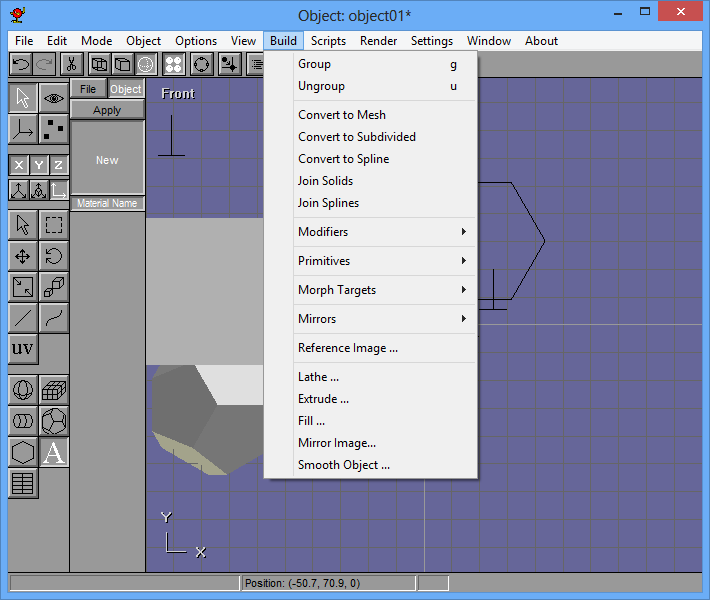Select the Move tool with four arrows
Viewport: 710px width, 600px height.
click(x=23, y=256)
